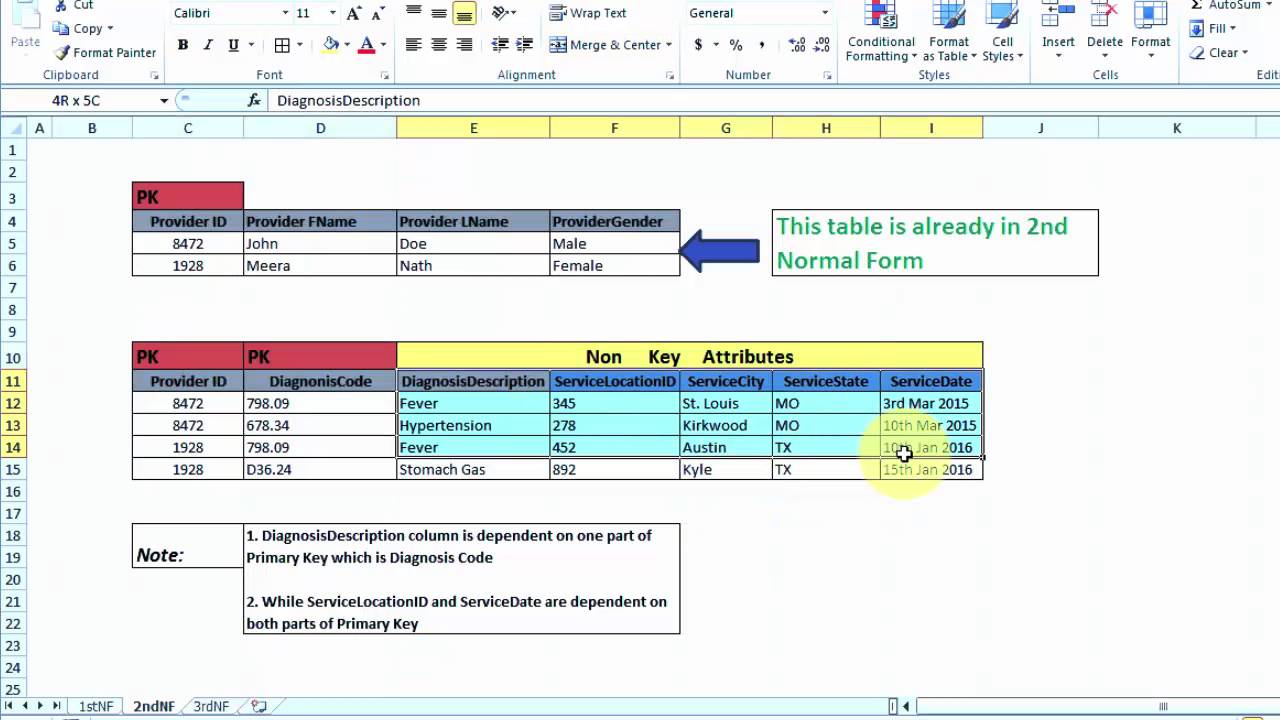1280x720 pixels.
Task: Select the 2ndNF sheet tab
Action: pyautogui.click(x=154, y=706)
